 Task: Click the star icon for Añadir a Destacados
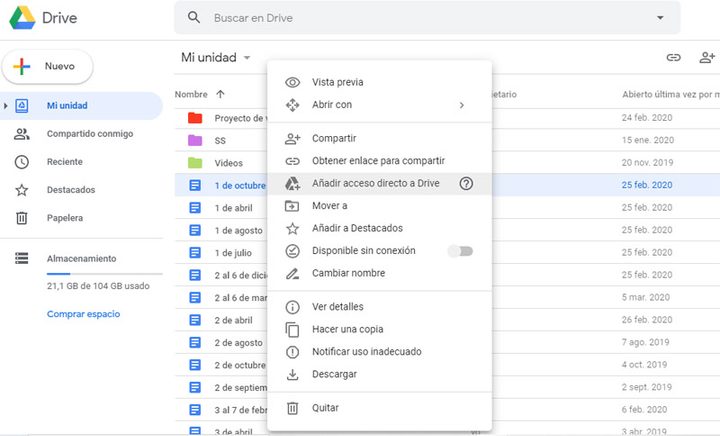point(292,229)
